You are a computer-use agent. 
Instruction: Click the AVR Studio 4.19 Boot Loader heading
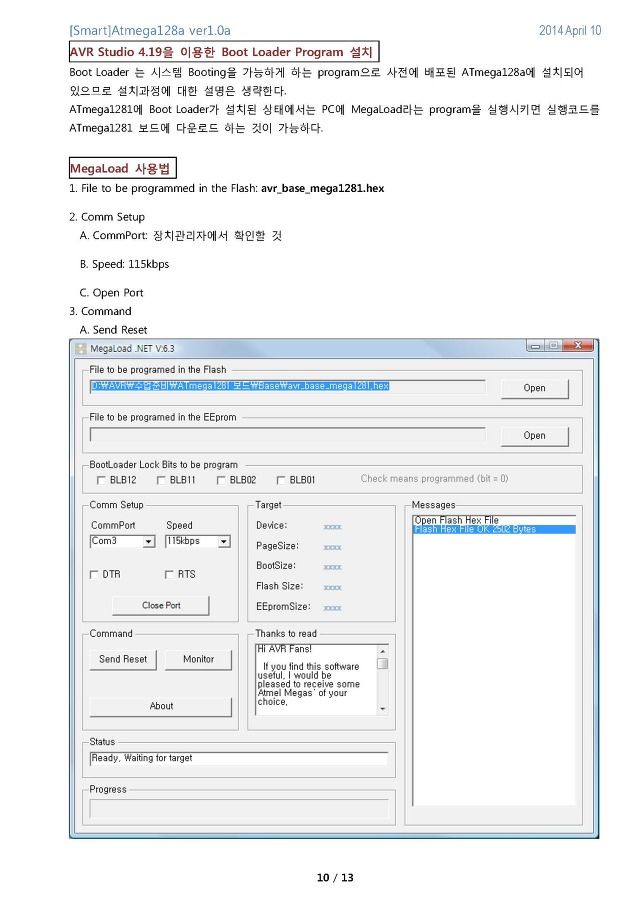(224, 52)
